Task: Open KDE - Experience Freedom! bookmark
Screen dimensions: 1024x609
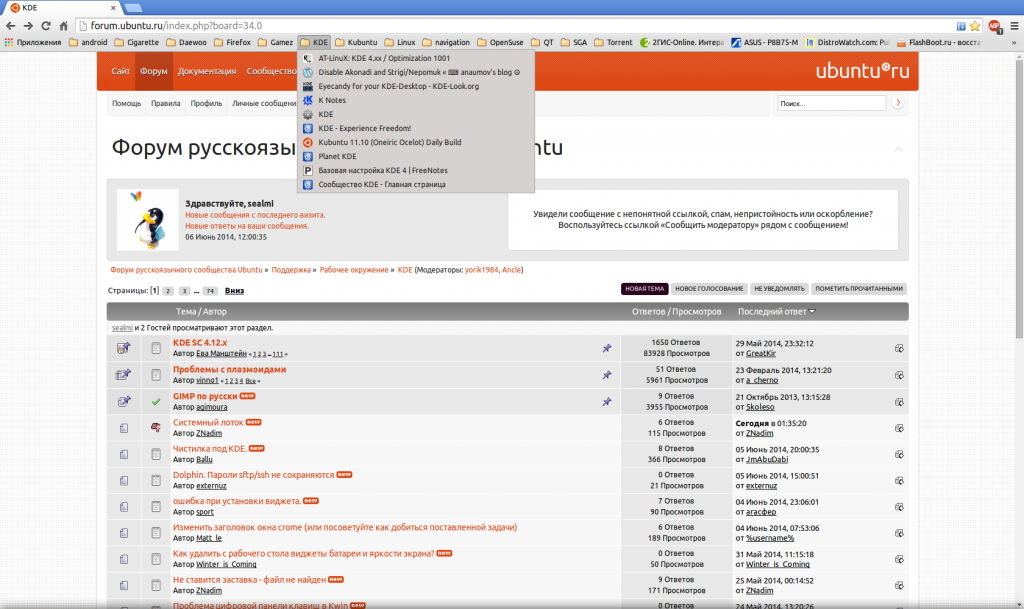Action: (415, 129)
